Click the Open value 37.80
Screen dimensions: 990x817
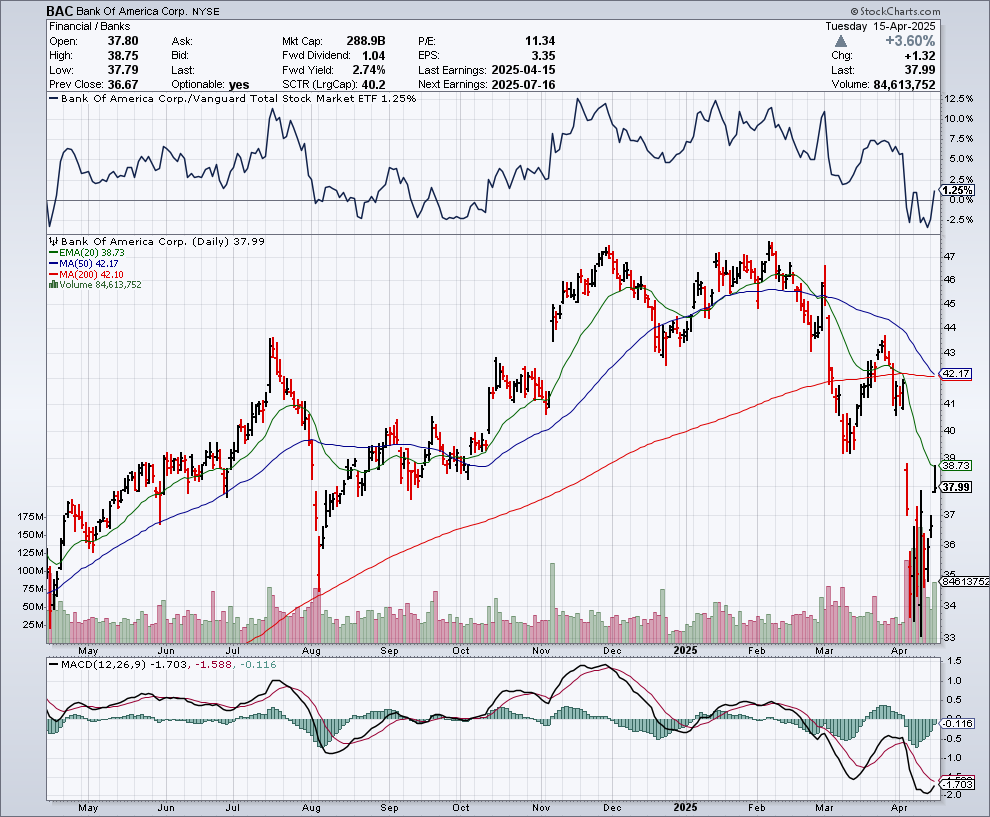pos(122,41)
